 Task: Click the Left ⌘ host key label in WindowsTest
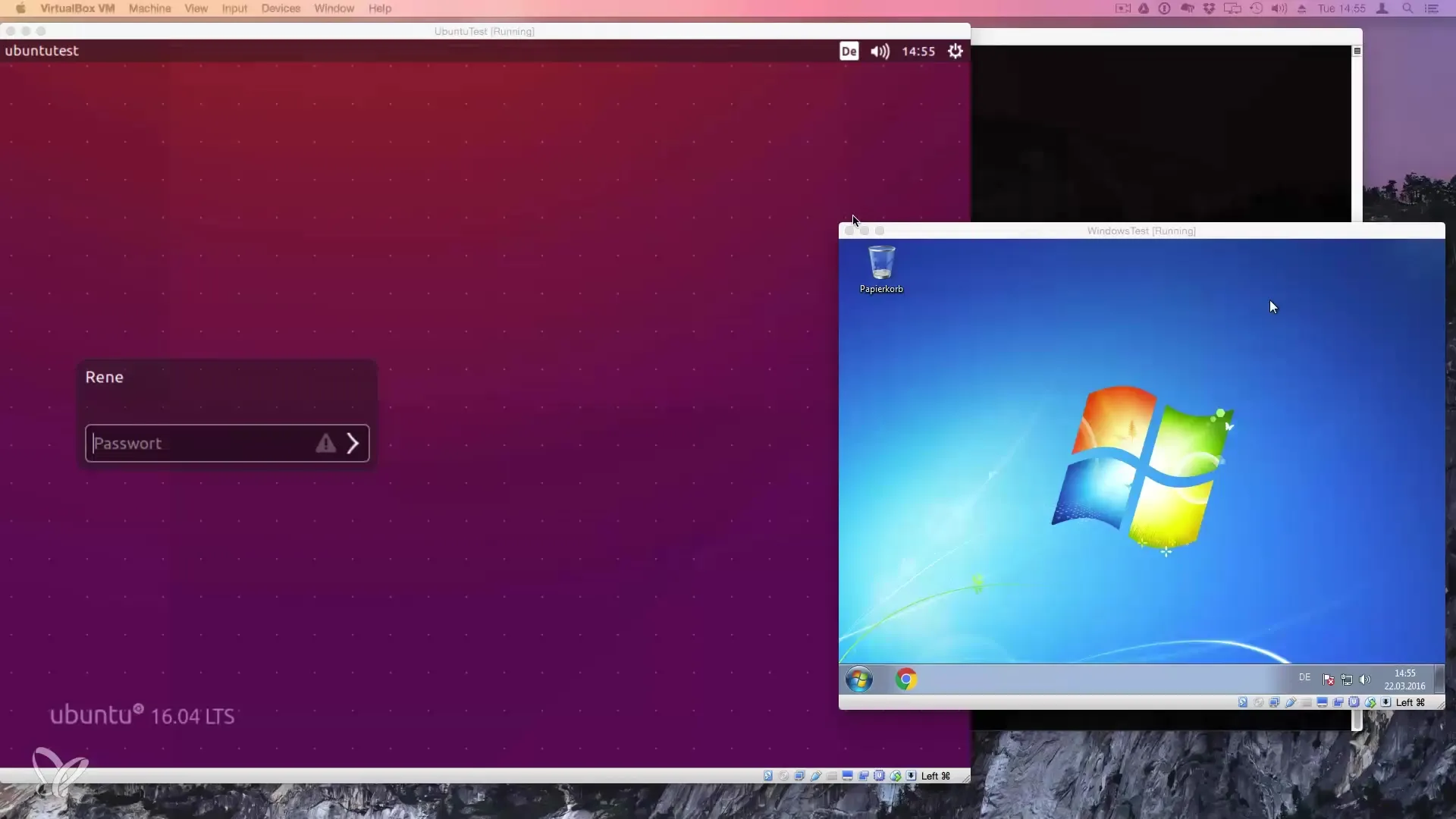click(x=1410, y=702)
